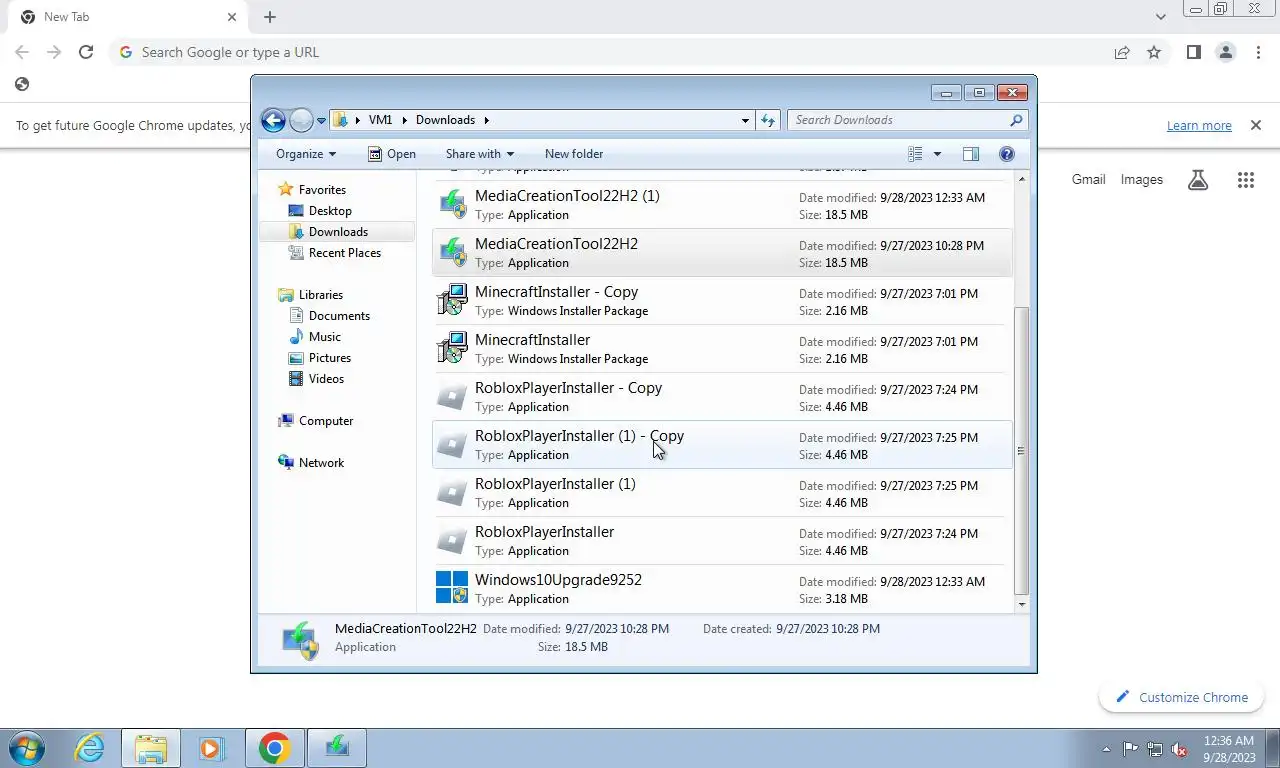Open the Organize menu
The height and width of the screenshot is (768, 1280).
coord(306,154)
